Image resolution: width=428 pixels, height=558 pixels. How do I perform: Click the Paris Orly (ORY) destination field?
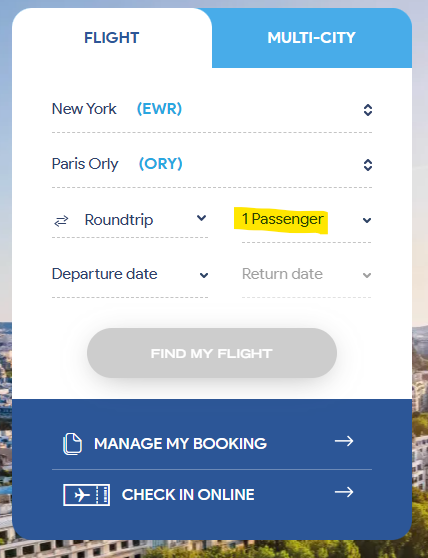pyautogui.click(x=212, y=165)
